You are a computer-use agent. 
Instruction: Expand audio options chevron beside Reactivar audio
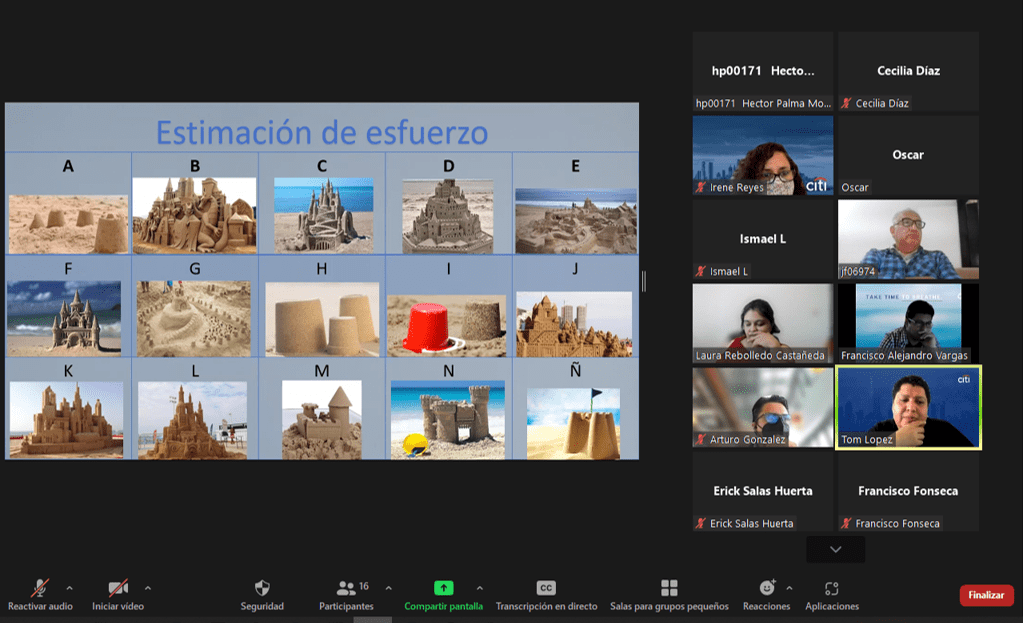point(69,588)
